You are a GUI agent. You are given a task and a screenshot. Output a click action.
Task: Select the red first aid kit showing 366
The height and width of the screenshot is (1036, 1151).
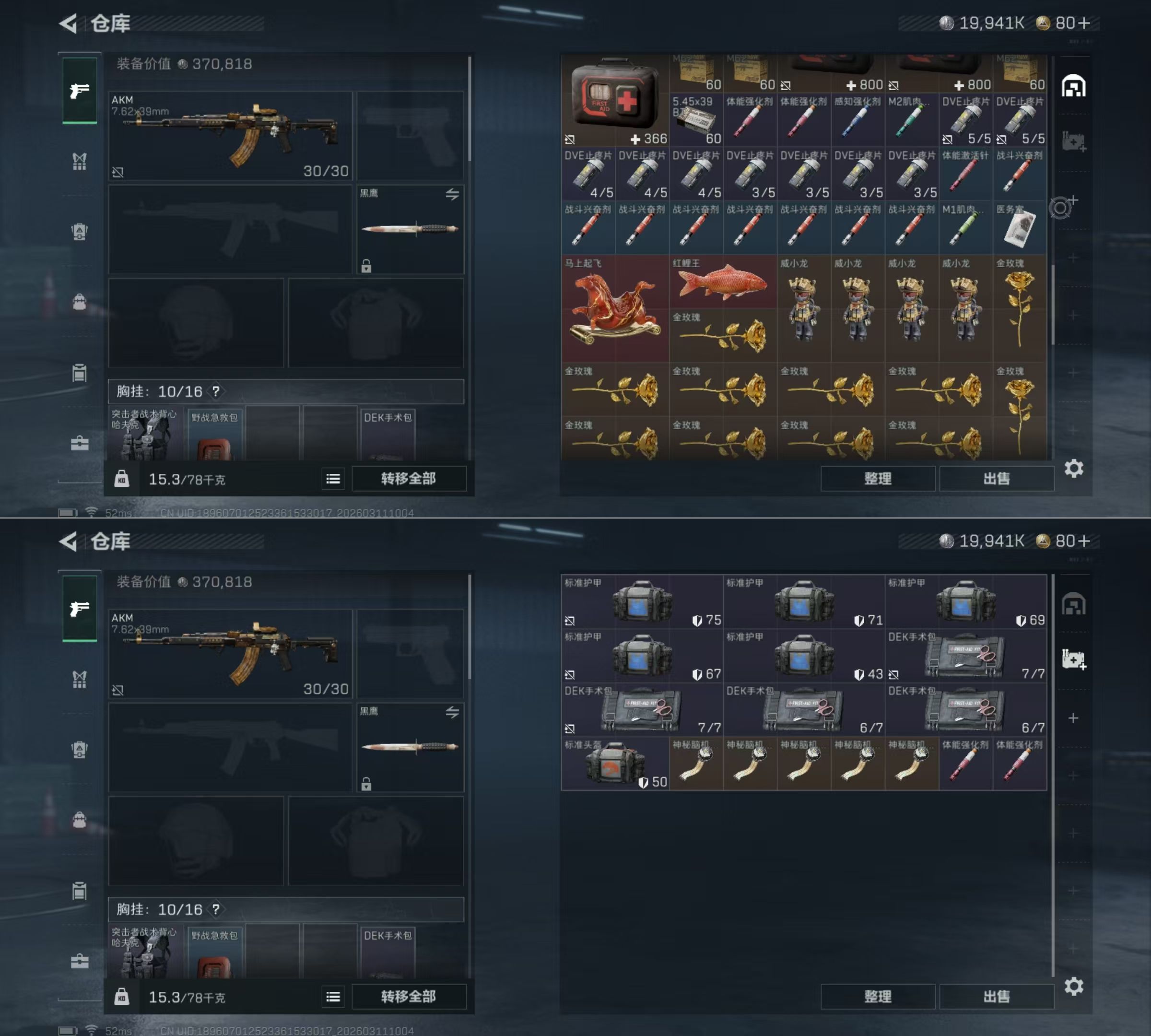(x=615, y=100)
